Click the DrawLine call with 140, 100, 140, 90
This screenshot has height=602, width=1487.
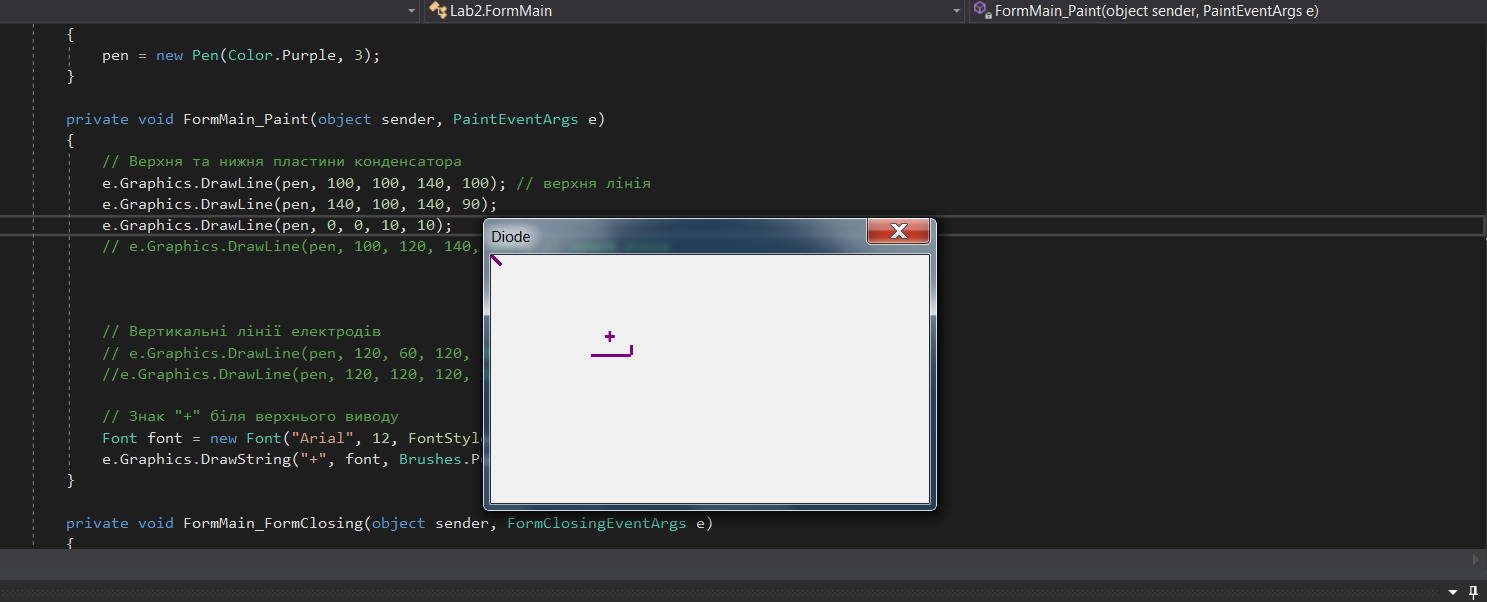click(300, 204)
